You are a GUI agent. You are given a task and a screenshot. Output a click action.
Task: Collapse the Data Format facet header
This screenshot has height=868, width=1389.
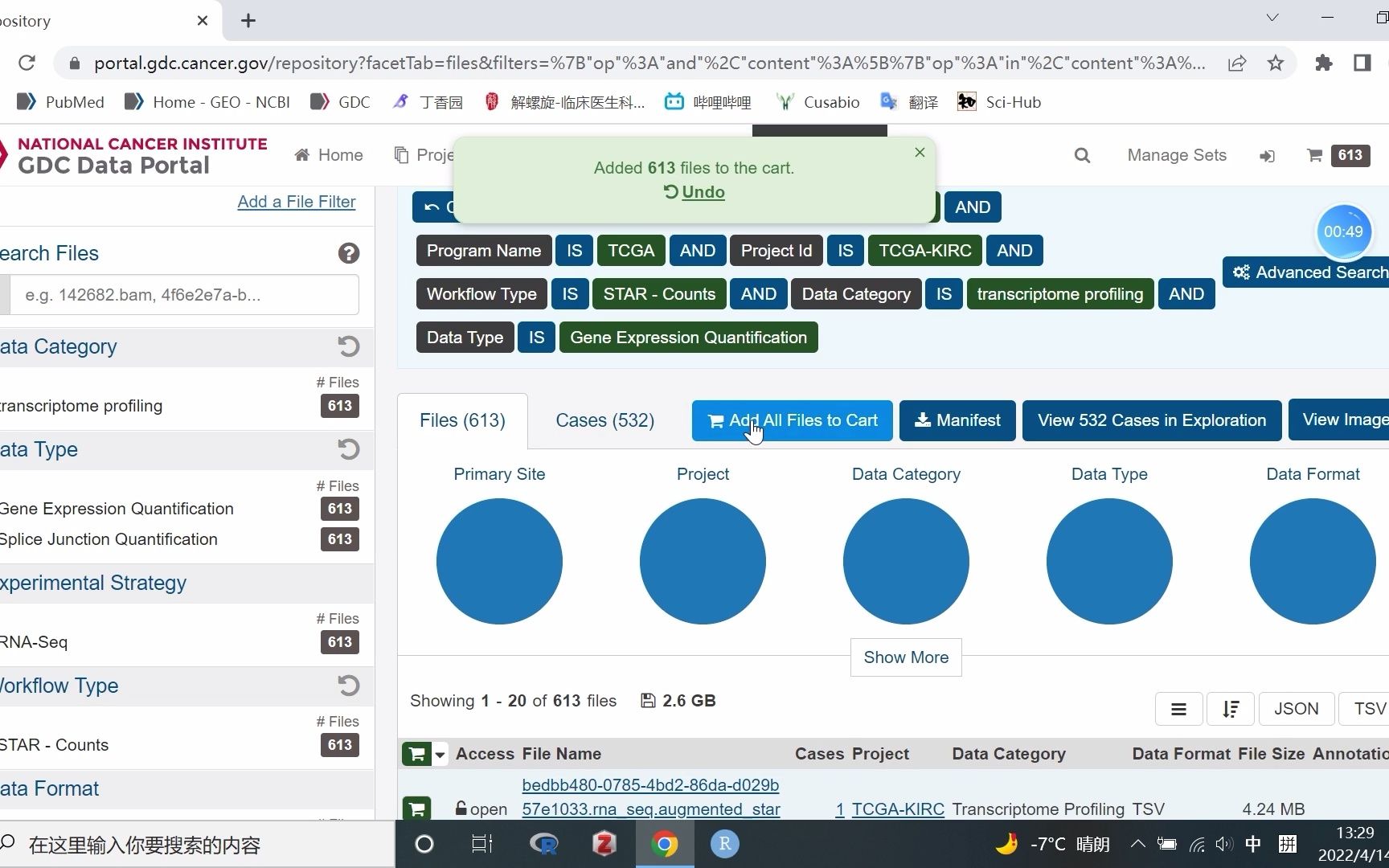[49, 788]
